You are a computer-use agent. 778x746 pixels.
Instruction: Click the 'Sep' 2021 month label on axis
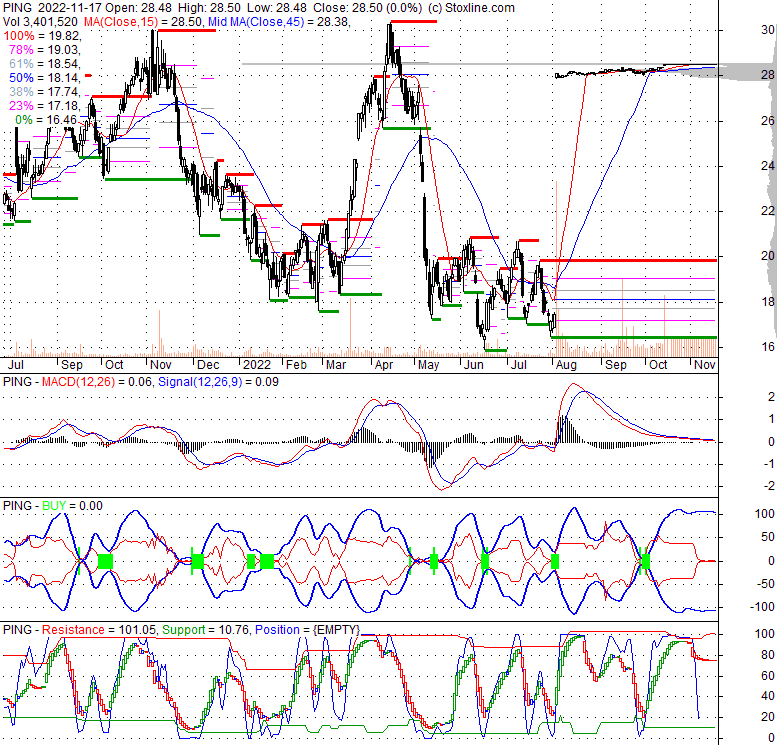(x=71, y=365)
